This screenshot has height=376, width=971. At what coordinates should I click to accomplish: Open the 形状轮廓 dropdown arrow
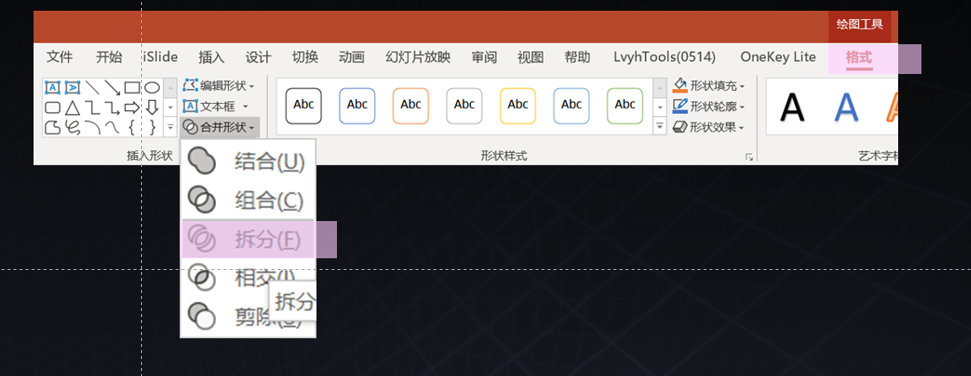[x=742, y=107]
